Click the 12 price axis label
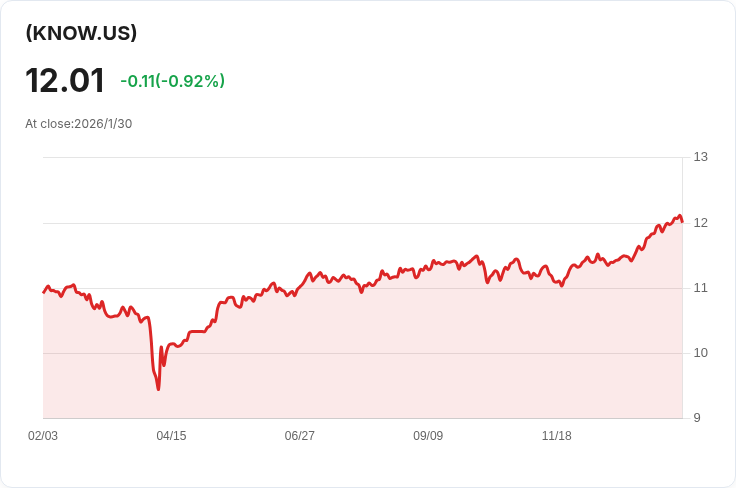Image resolution: width=736 pixels, height=488 pixels. [x=700, y=223]
